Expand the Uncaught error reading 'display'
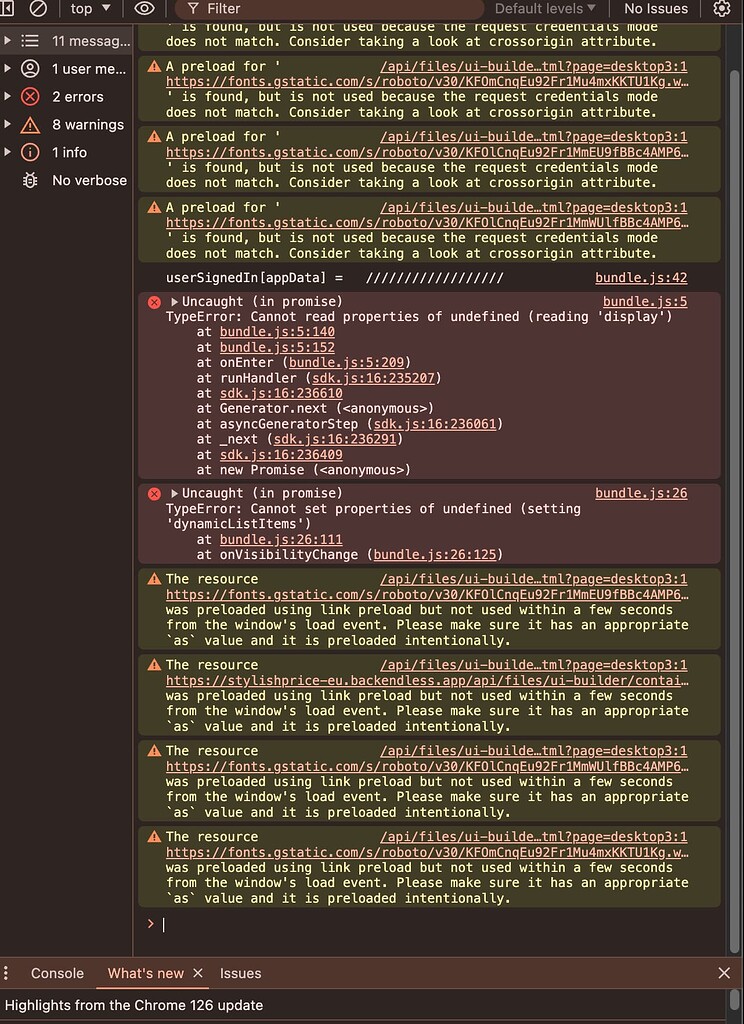The image size is (744, 1024). [x=175, y=302]
